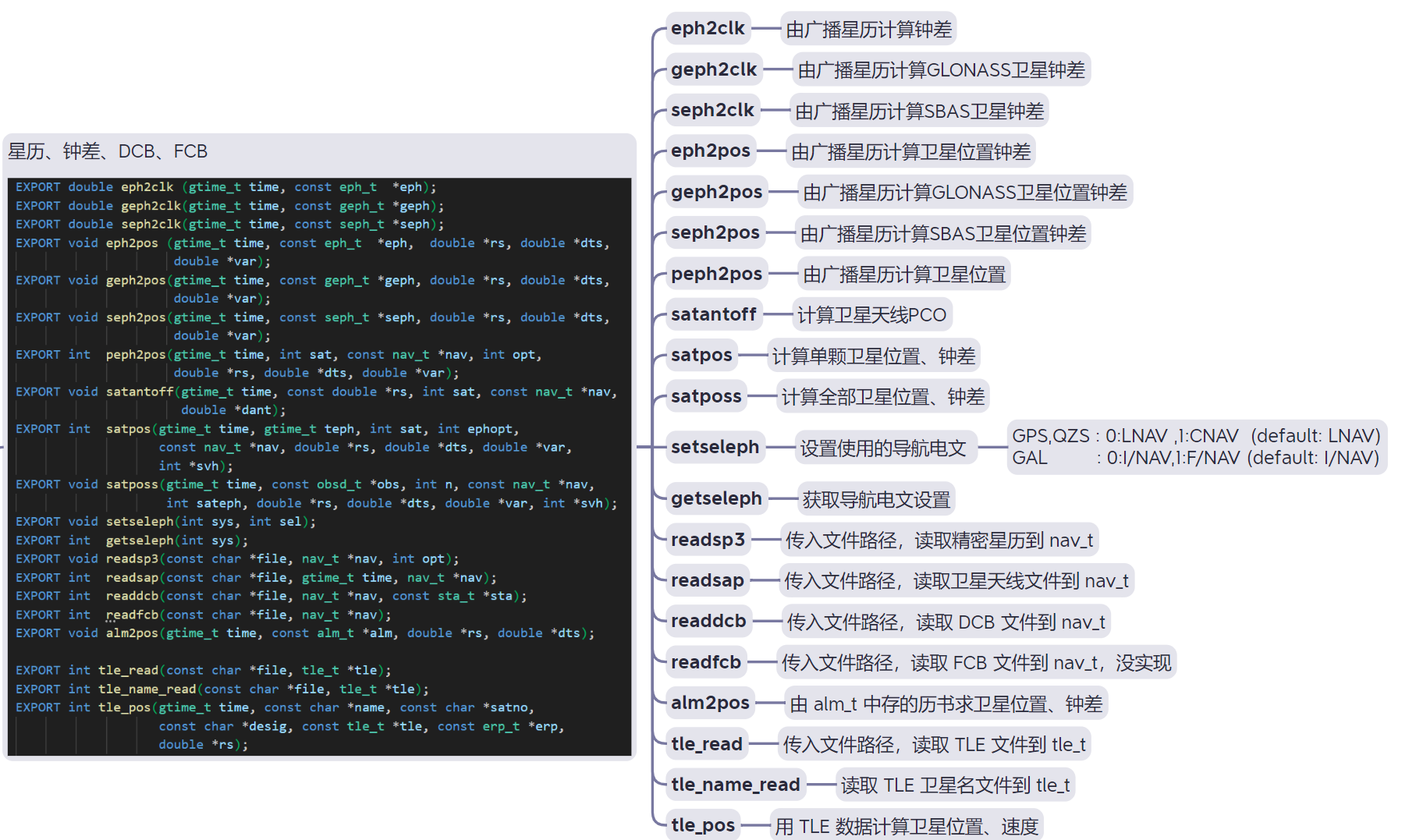
Task: Select the satantoff node
Action: pos(713,315)
